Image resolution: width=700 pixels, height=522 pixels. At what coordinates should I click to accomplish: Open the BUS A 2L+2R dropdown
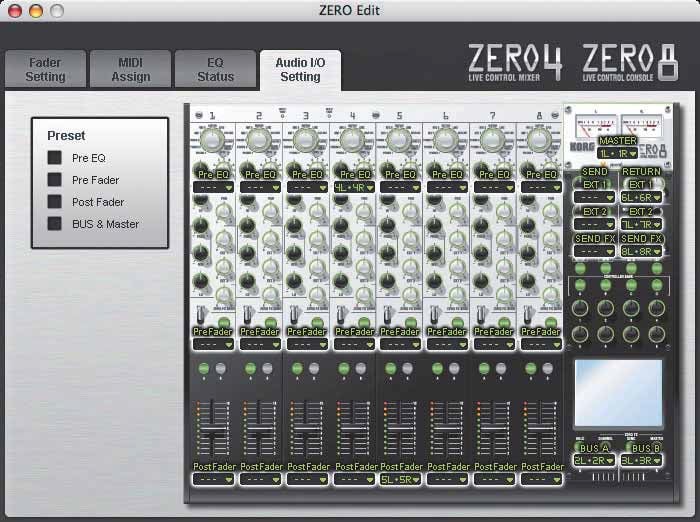[x=594, y=460]
